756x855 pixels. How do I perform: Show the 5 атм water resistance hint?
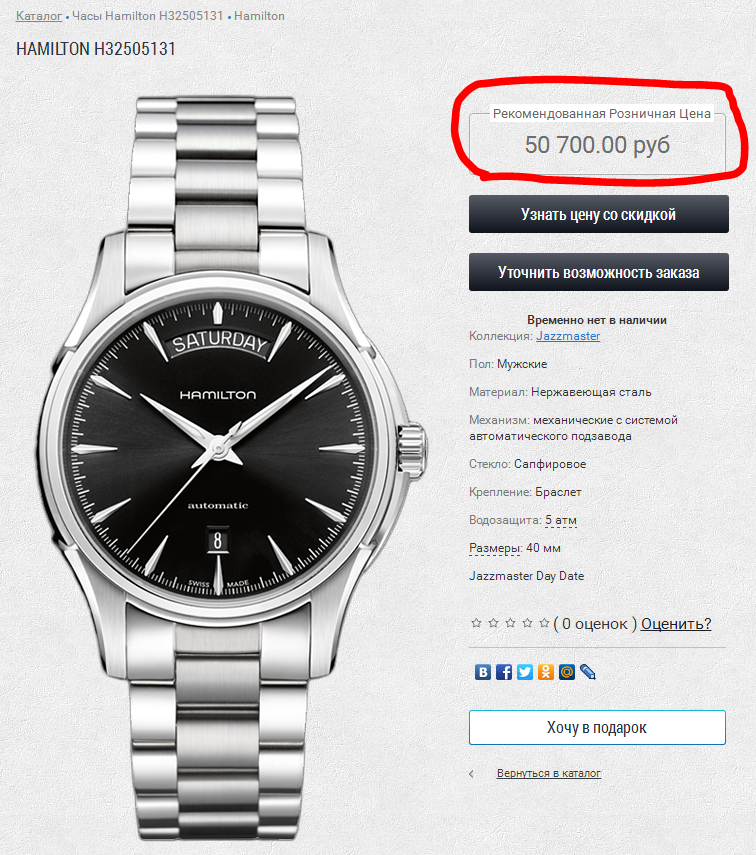pyautogui.click(x=561, y=520)
